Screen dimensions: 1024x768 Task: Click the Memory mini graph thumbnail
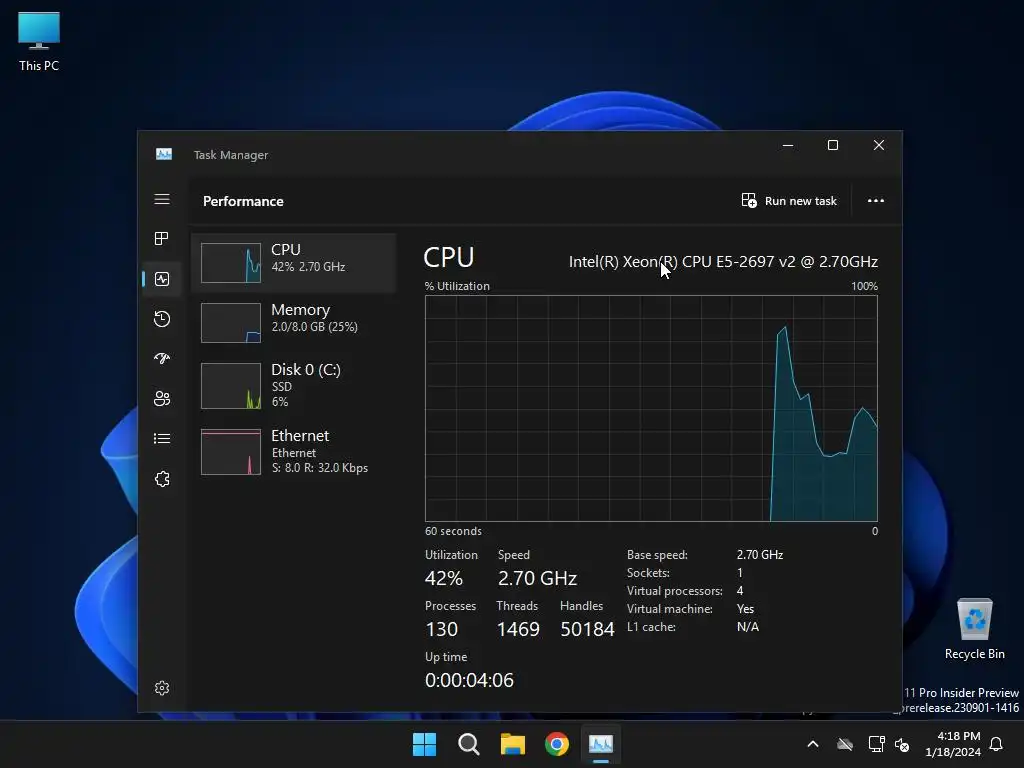pyautogui.click(x=231, y=323)
